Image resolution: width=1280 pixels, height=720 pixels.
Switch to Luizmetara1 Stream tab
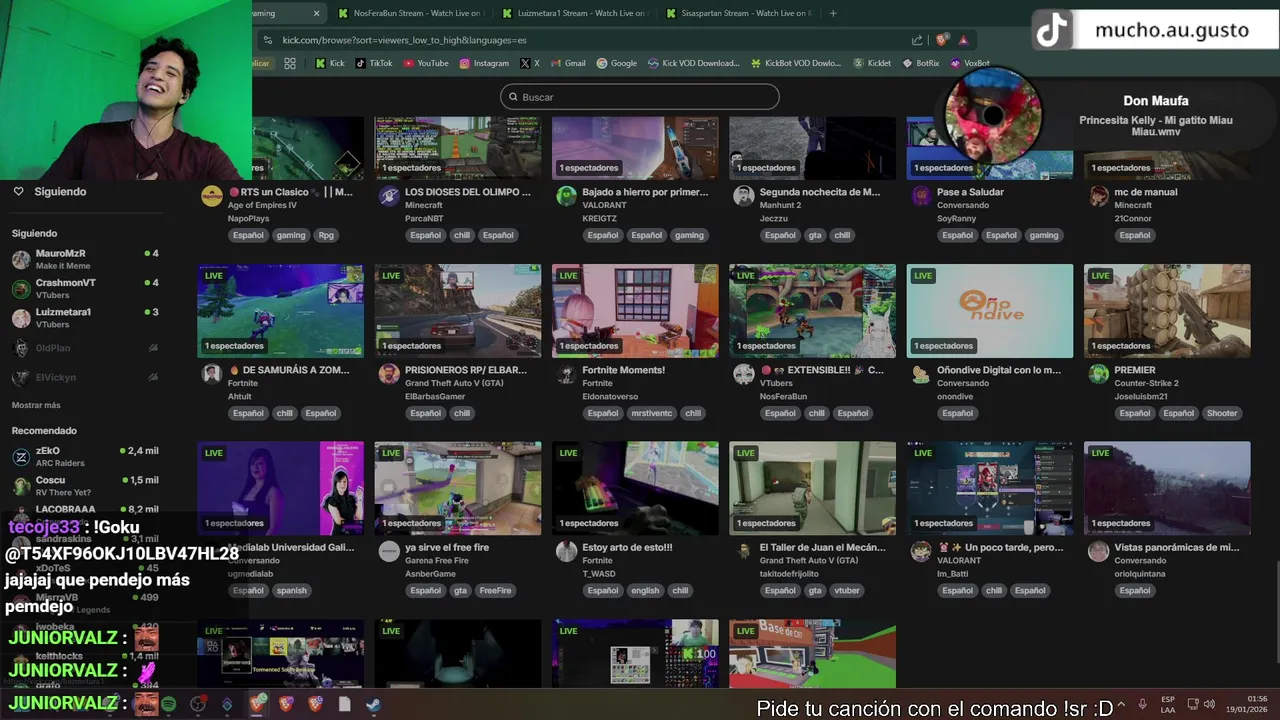coord(573,13)
